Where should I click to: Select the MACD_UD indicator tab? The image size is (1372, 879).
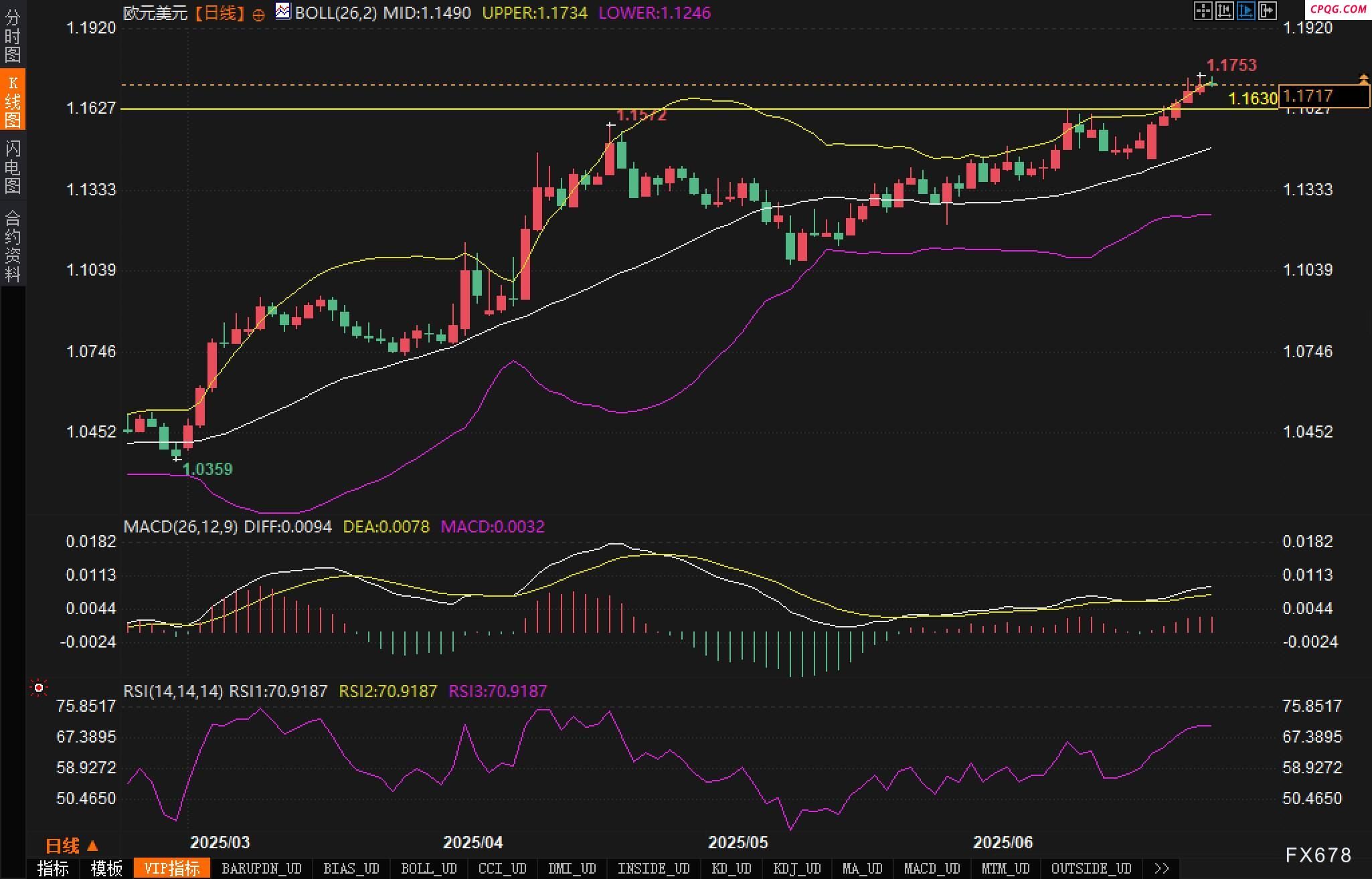click(x=931, y=868)
